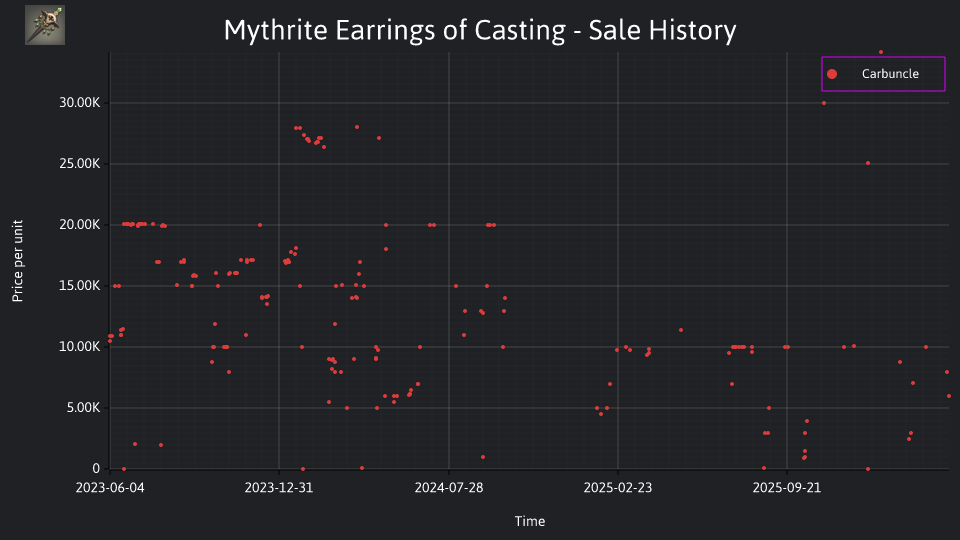
Task: Click the 30K sale point near legend
Action: coord(823,103)
